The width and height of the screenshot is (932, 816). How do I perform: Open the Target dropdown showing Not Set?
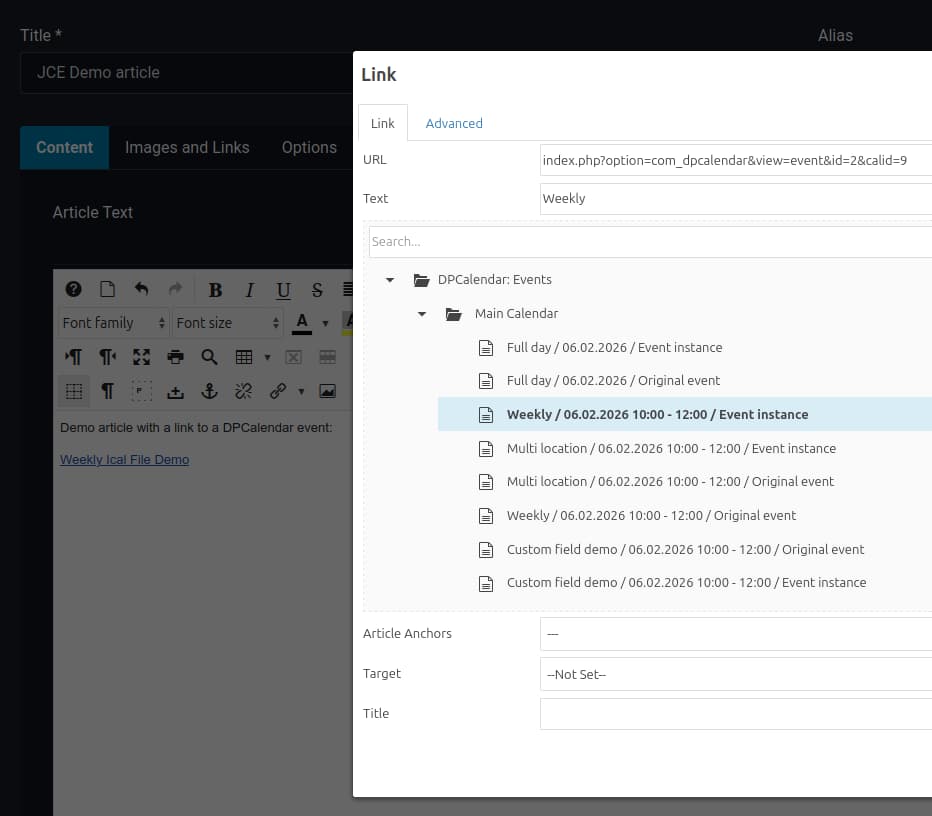(x=735, y=674)
